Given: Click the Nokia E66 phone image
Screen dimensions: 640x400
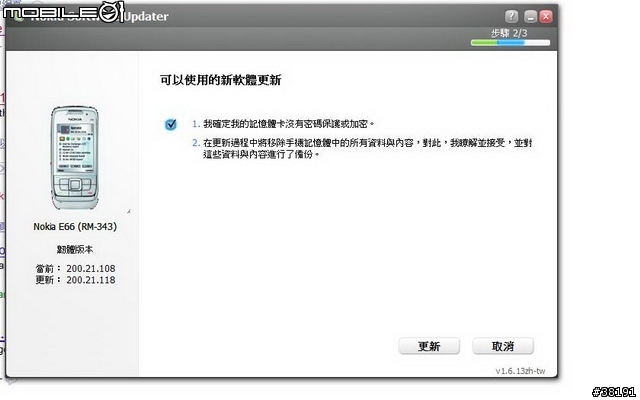Looking at the screenshot, I should (x=74, y=158).
